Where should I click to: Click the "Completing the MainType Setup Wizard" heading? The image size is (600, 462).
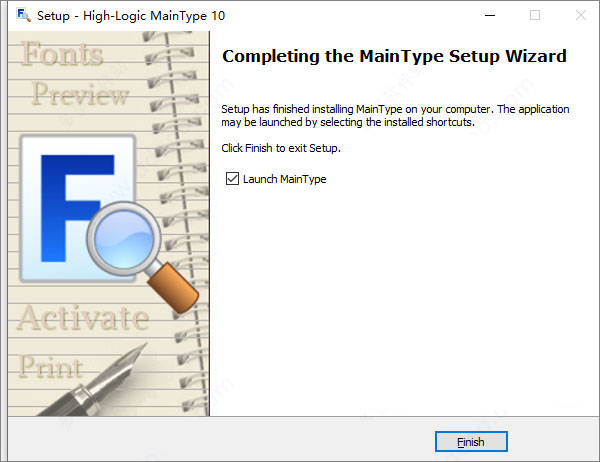click(394, 56)
